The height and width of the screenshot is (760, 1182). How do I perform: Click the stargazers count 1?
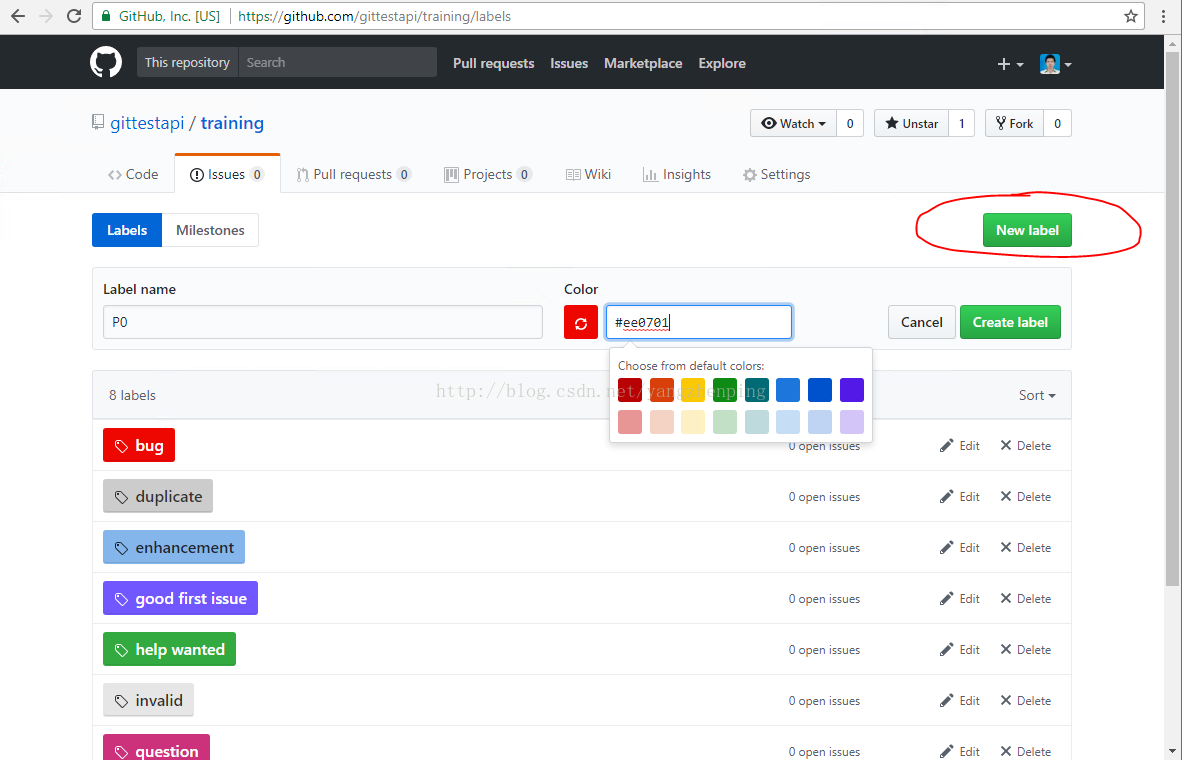pos(961,123)
